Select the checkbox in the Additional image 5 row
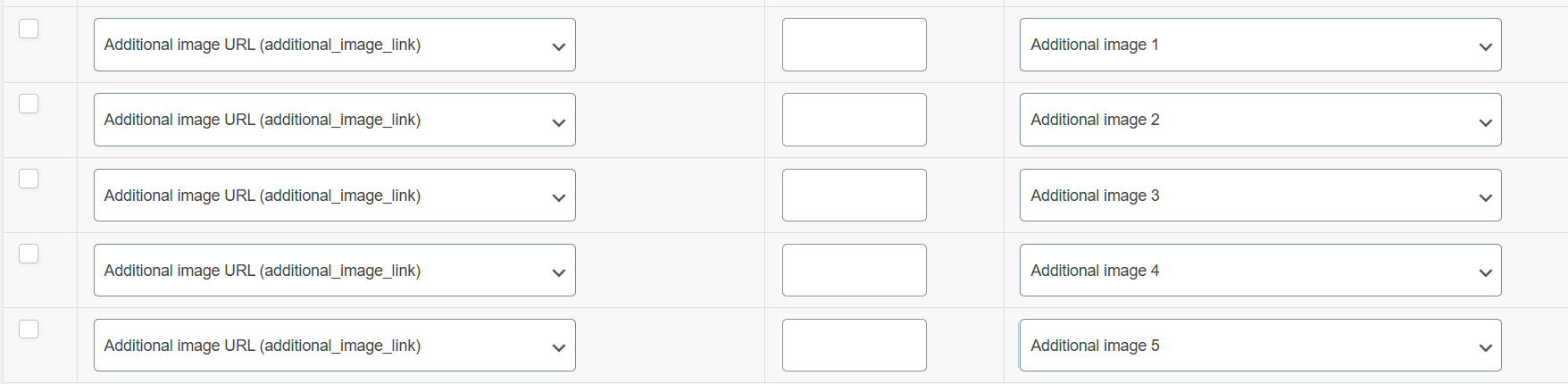Viewport: 1568px width, 384px height. 29,329
